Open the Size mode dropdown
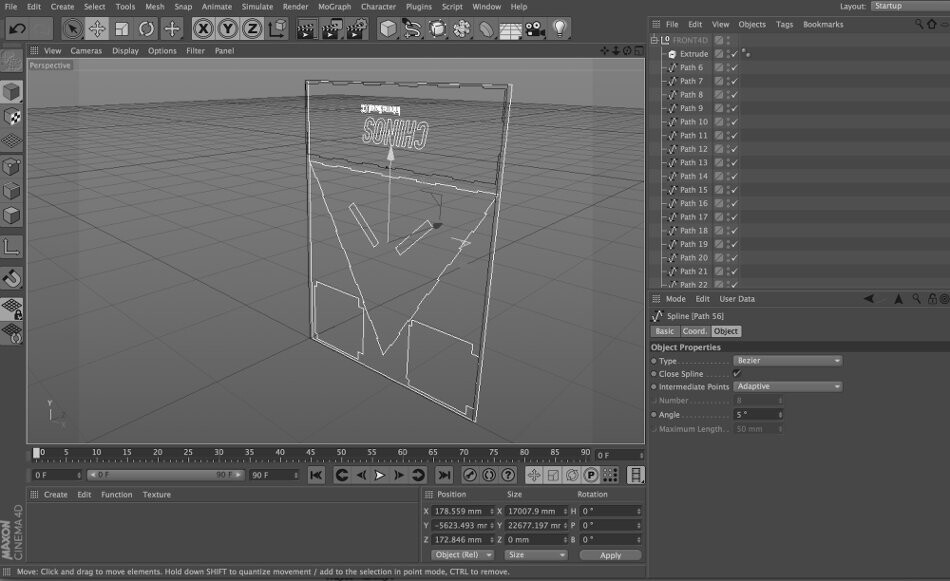The width and height of the screenshot is (950, 581). point(536,555)
